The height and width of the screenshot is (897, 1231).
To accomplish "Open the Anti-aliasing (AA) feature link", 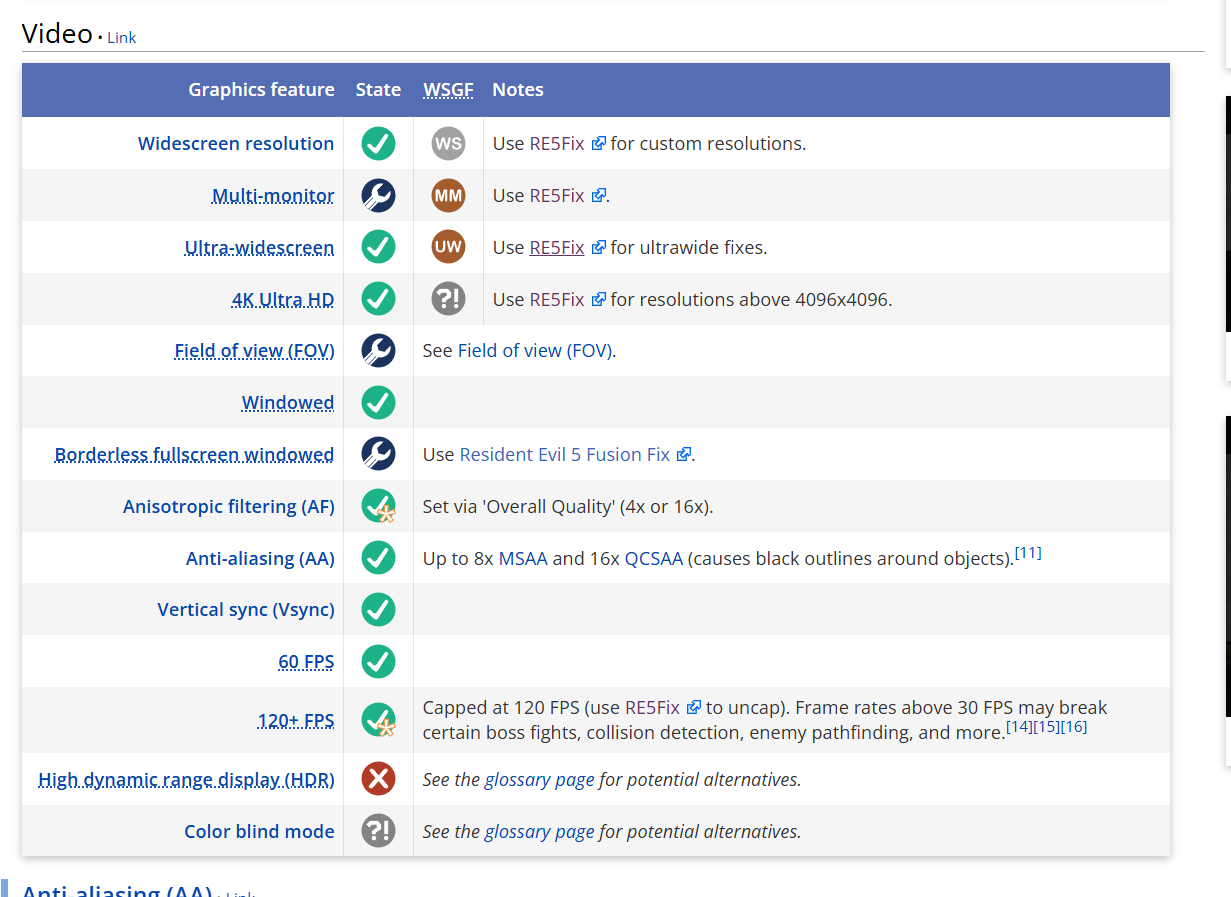I will (260, 558).
